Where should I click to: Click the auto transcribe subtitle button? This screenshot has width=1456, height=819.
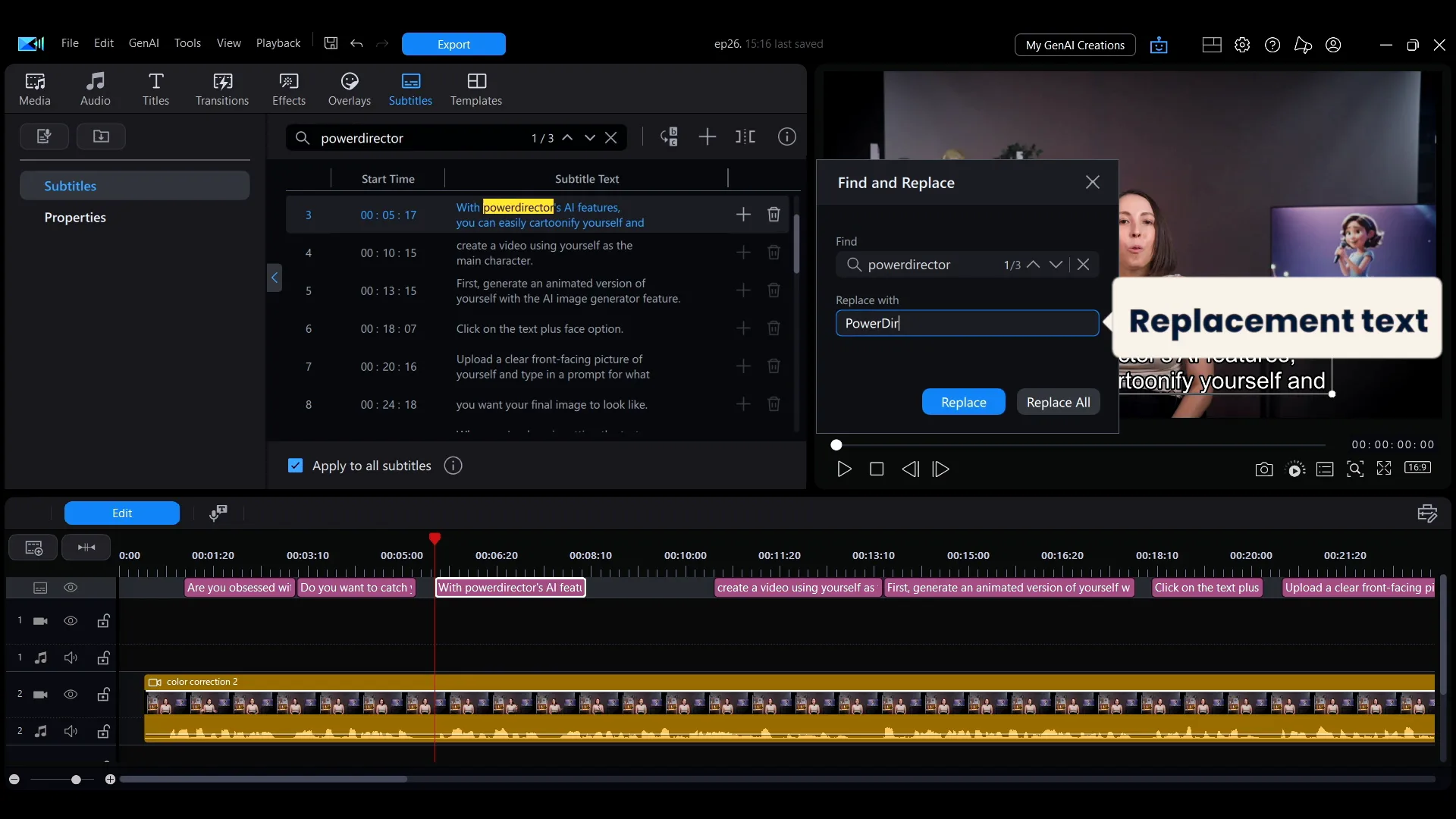[44, 136]
